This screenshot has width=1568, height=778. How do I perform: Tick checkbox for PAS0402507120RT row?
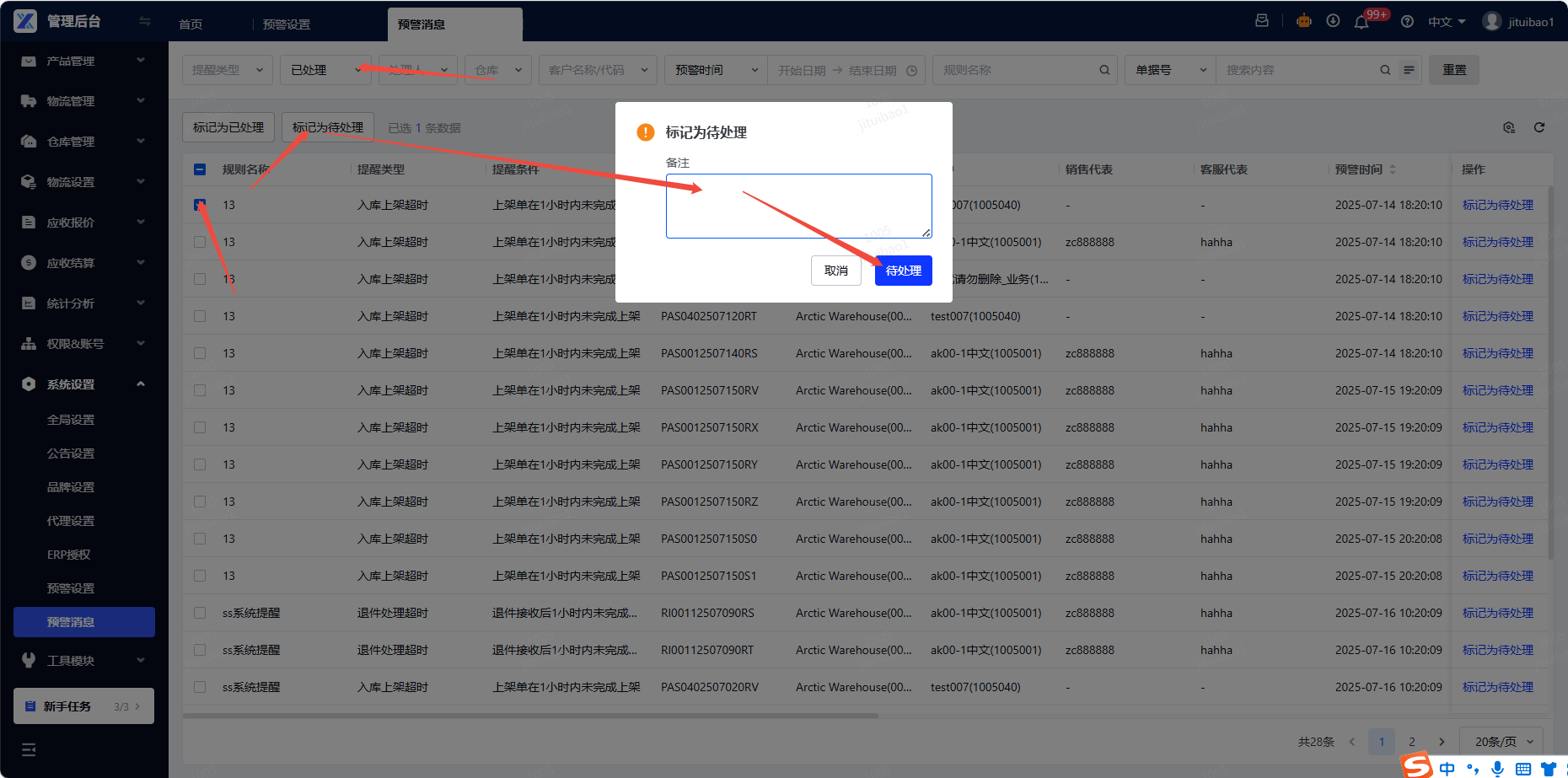(200, 316)
